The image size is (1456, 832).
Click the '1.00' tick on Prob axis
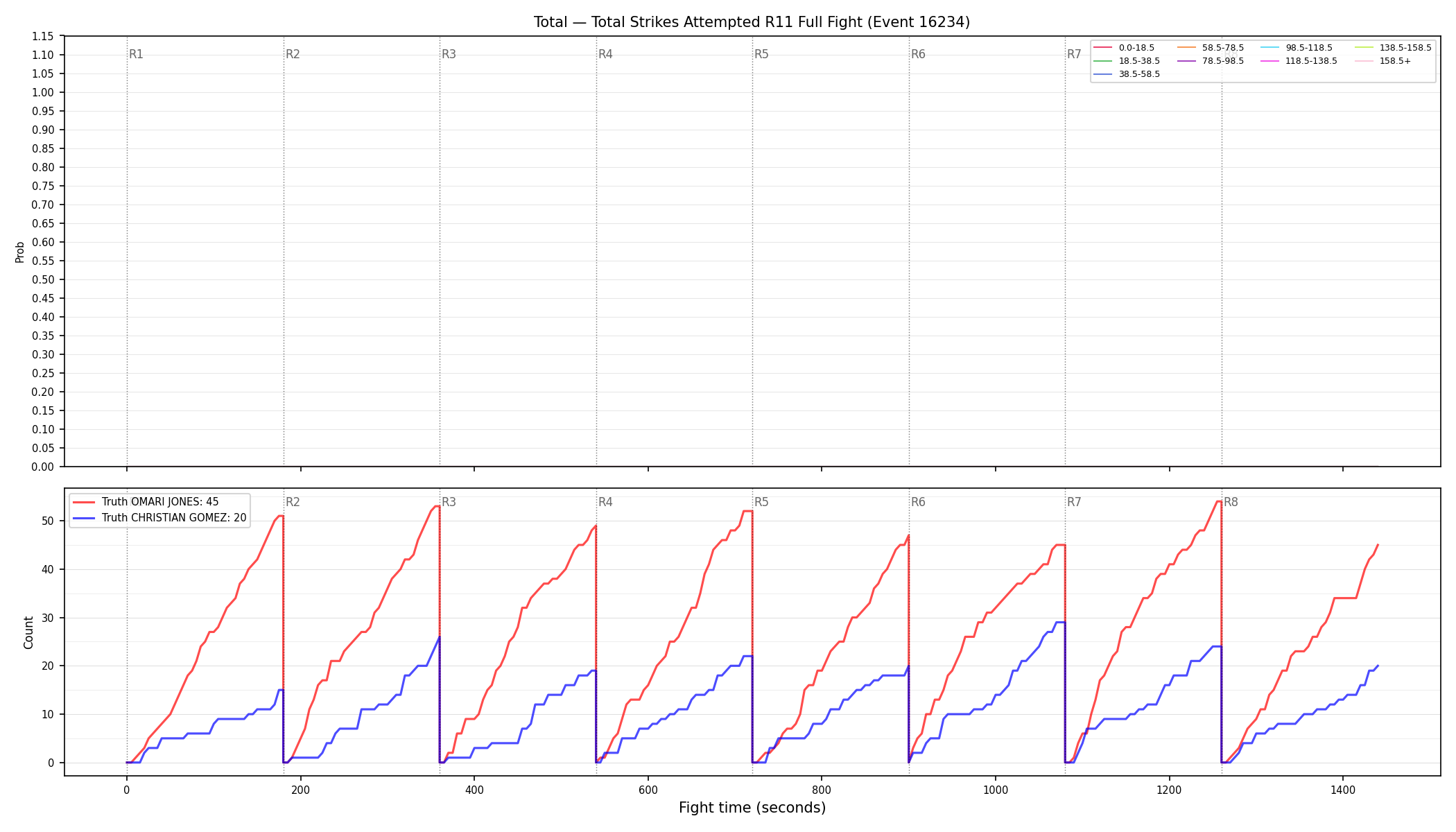[43, 93]
